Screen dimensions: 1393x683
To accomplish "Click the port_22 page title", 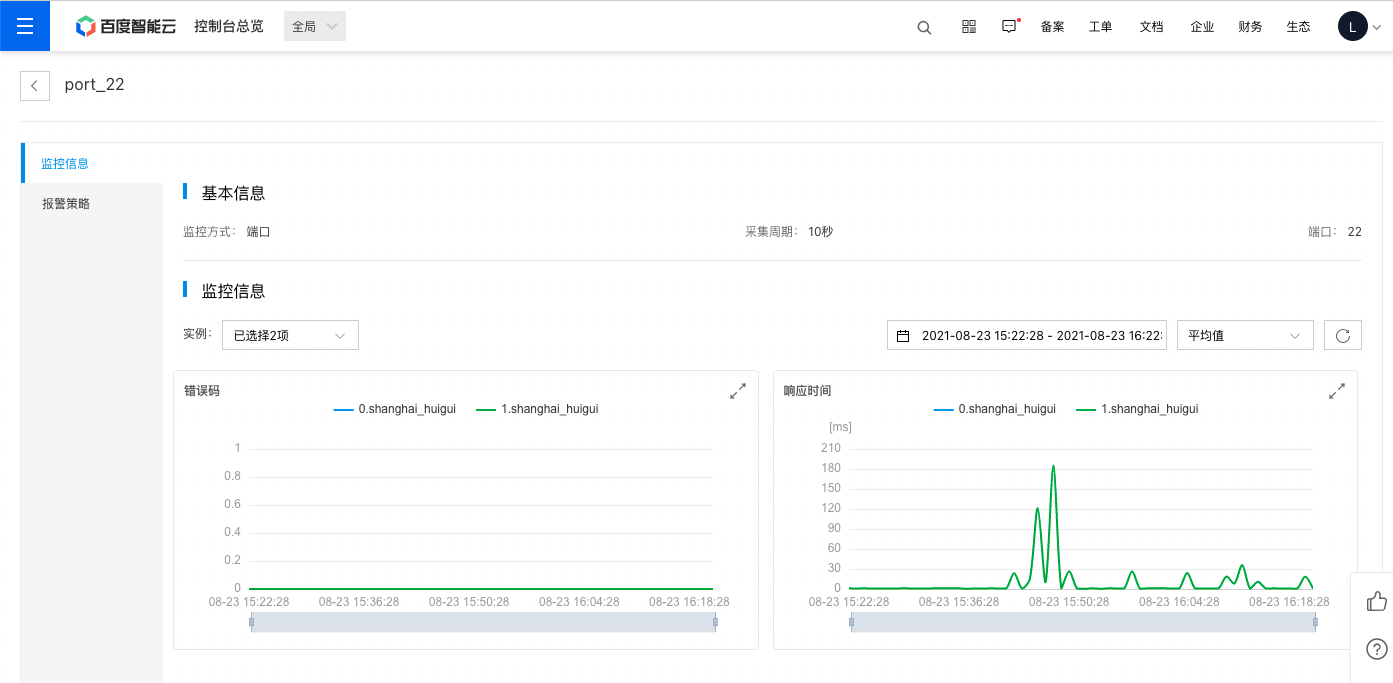I will click(95, 85).
